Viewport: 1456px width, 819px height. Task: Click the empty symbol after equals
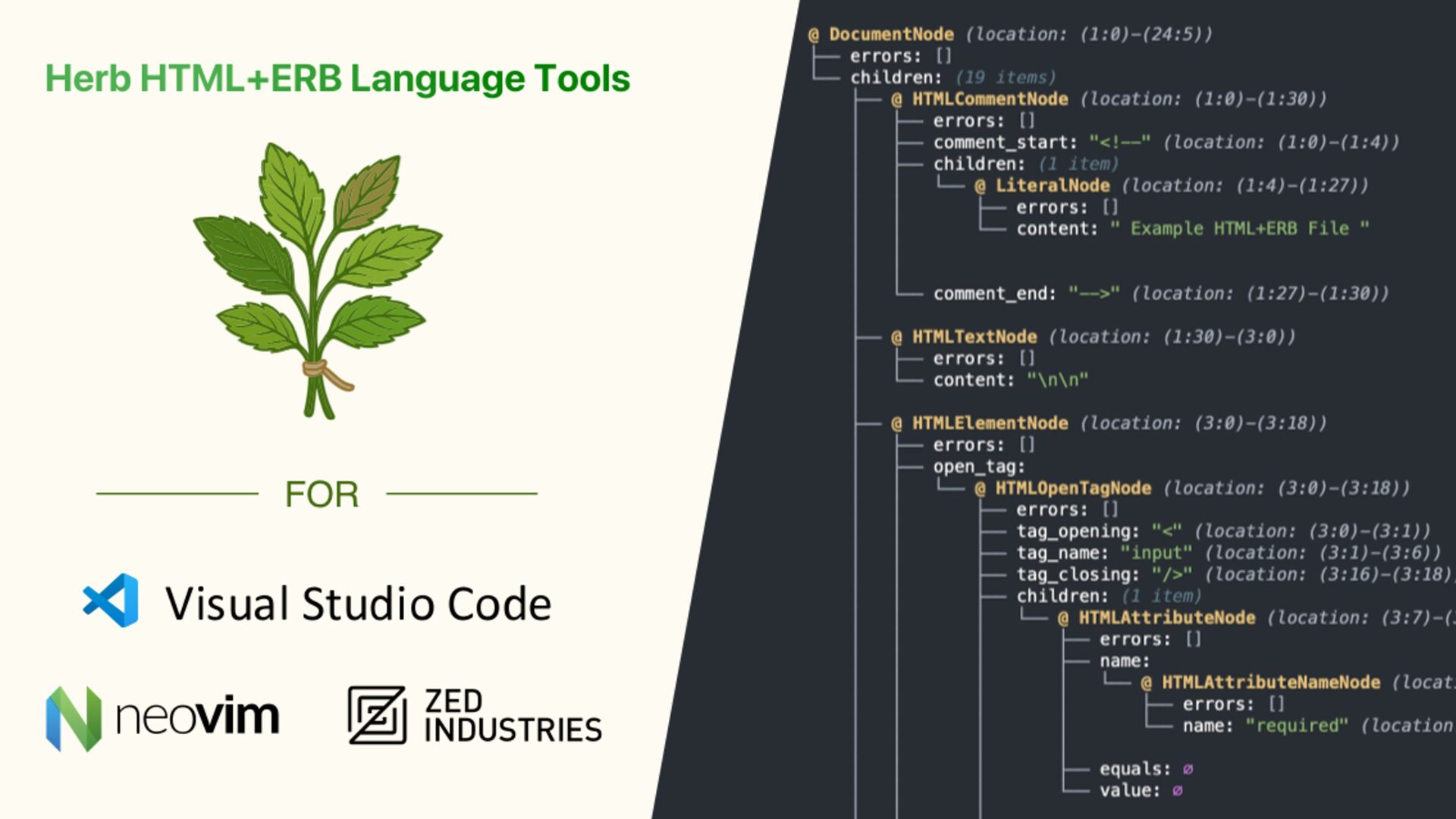(1188, 769)
